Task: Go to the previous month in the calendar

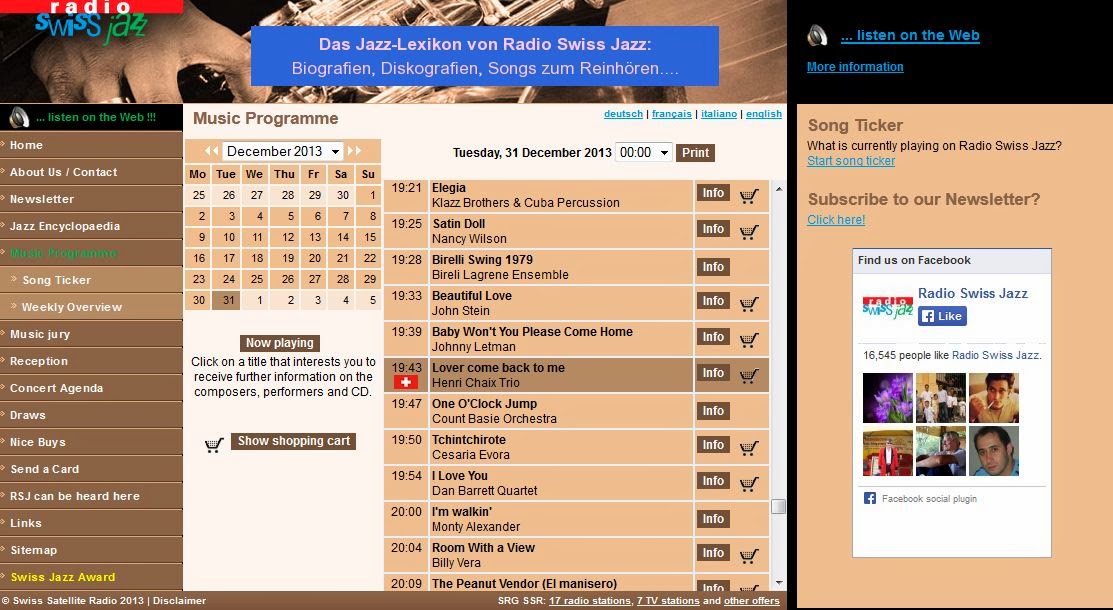Action: pyautogui.click(x=211, y=151)
